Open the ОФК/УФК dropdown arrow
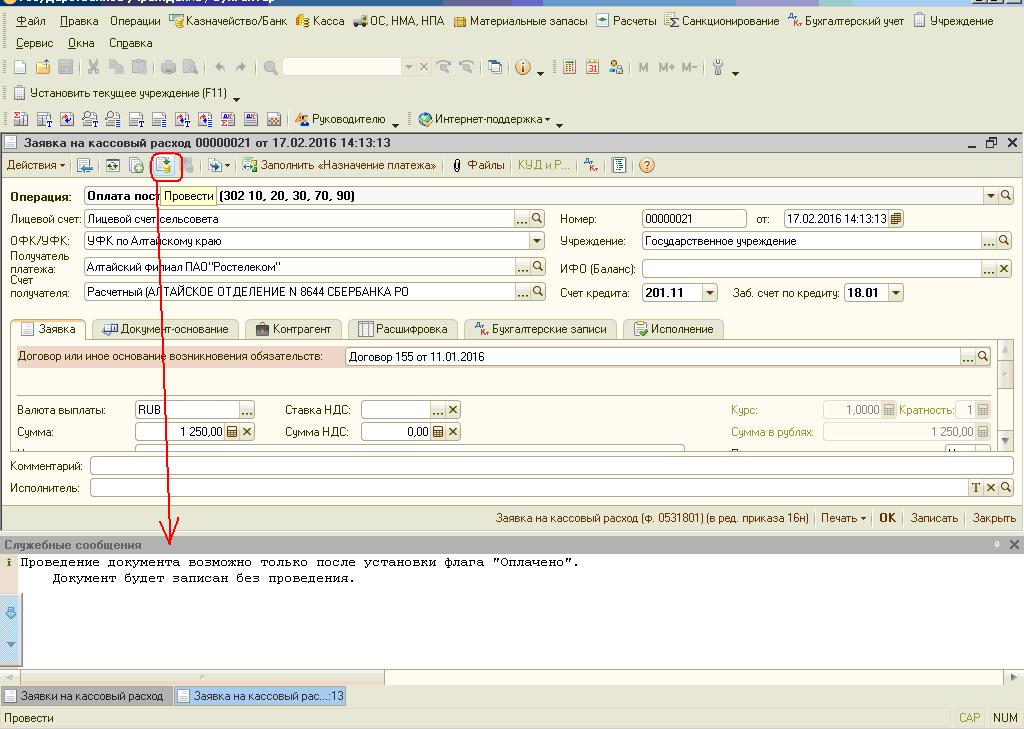Image resolution: width=1024 pixels, height=729 pixels. 537,241
